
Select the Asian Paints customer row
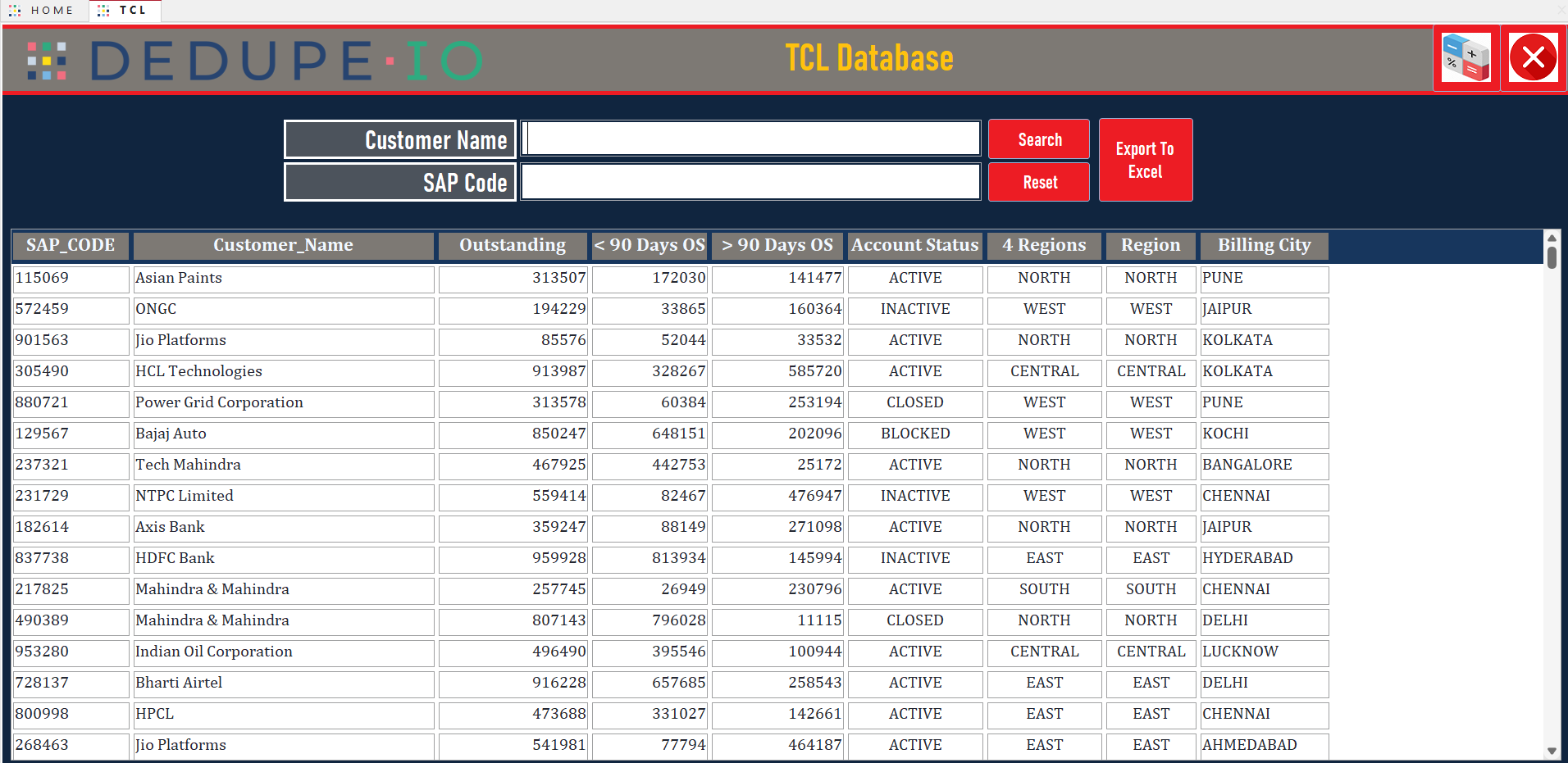283,278
